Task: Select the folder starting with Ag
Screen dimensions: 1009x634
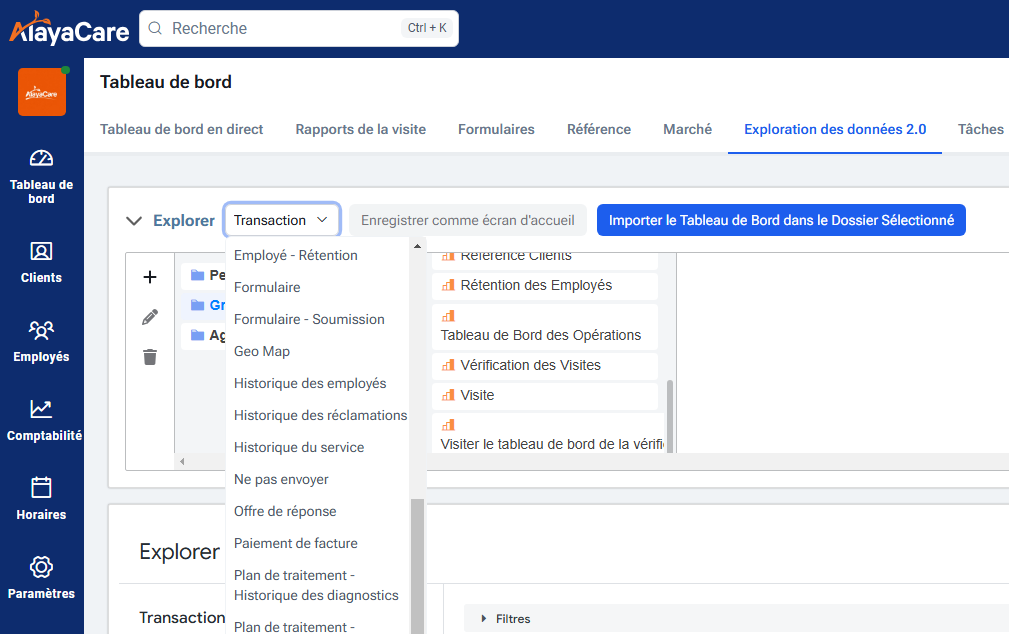Action: (x=203, y=335)
